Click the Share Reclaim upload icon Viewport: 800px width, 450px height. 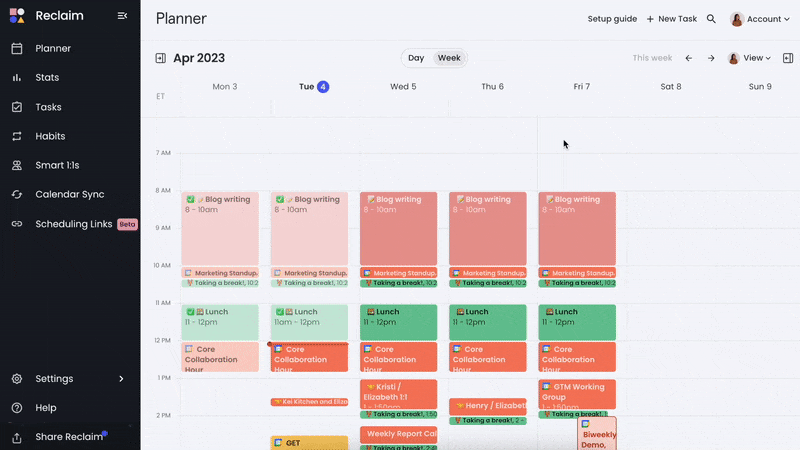coord(17,438)
